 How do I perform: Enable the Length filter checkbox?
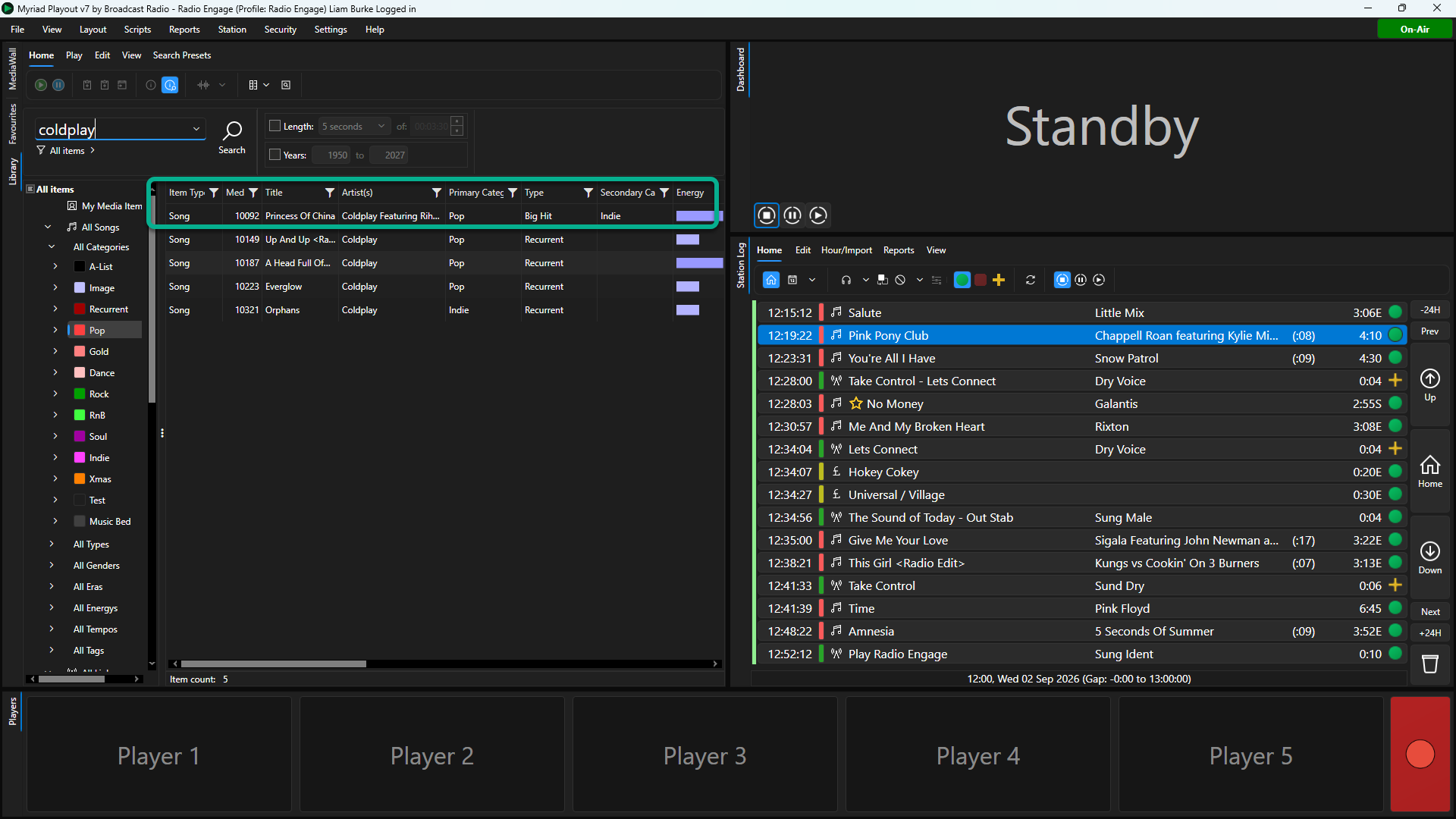pyautogui.click(x=275, y=126)
